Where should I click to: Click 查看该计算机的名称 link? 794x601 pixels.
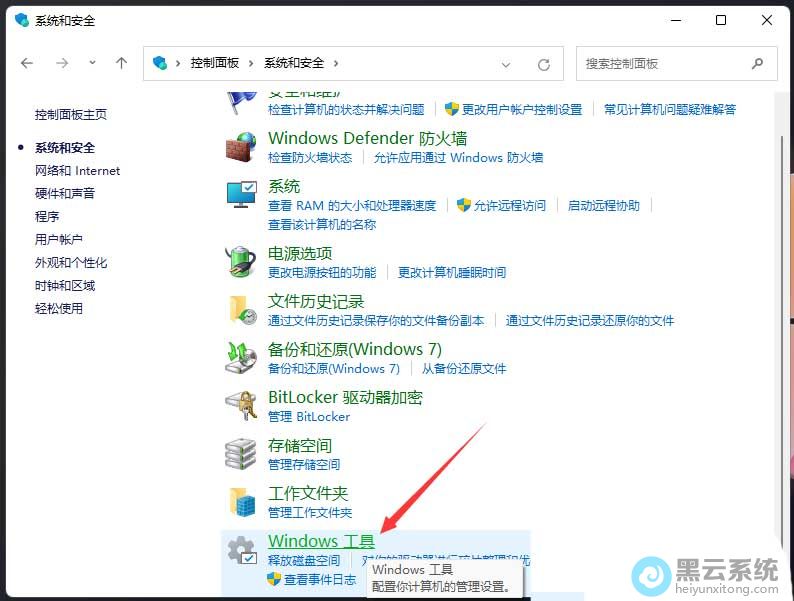click(x=322, y=225)
